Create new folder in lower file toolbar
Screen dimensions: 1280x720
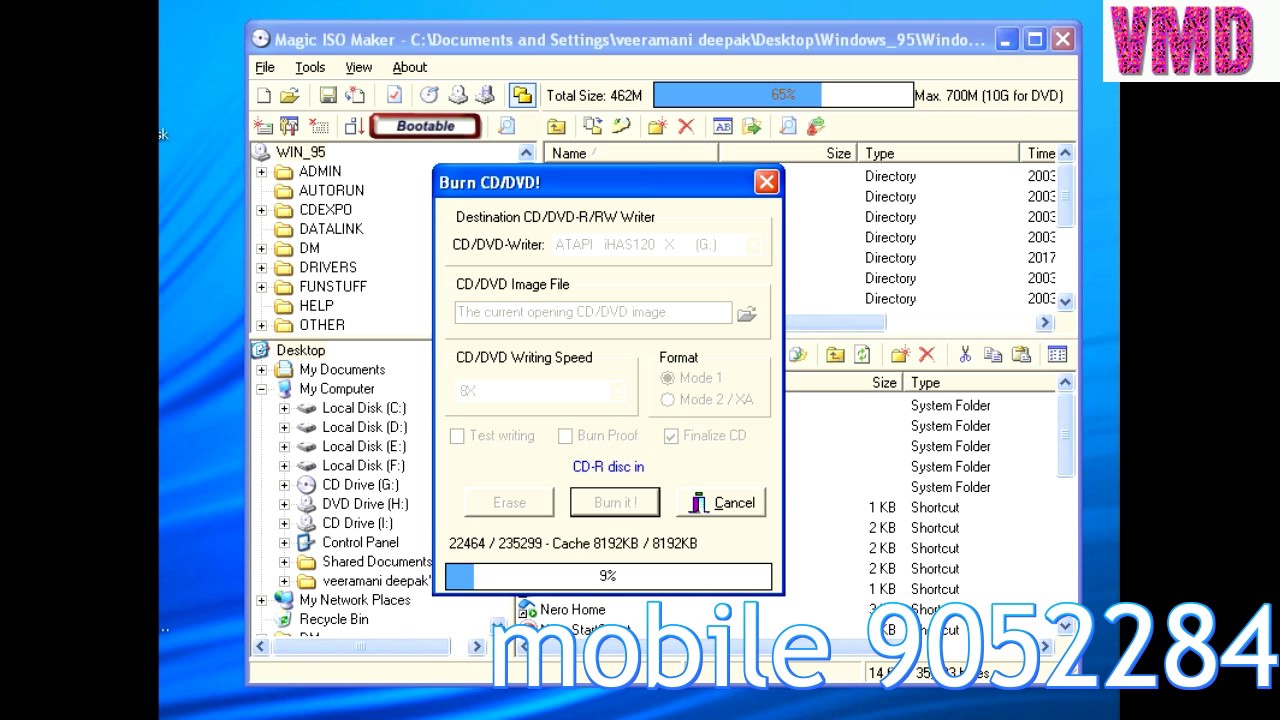900,355
